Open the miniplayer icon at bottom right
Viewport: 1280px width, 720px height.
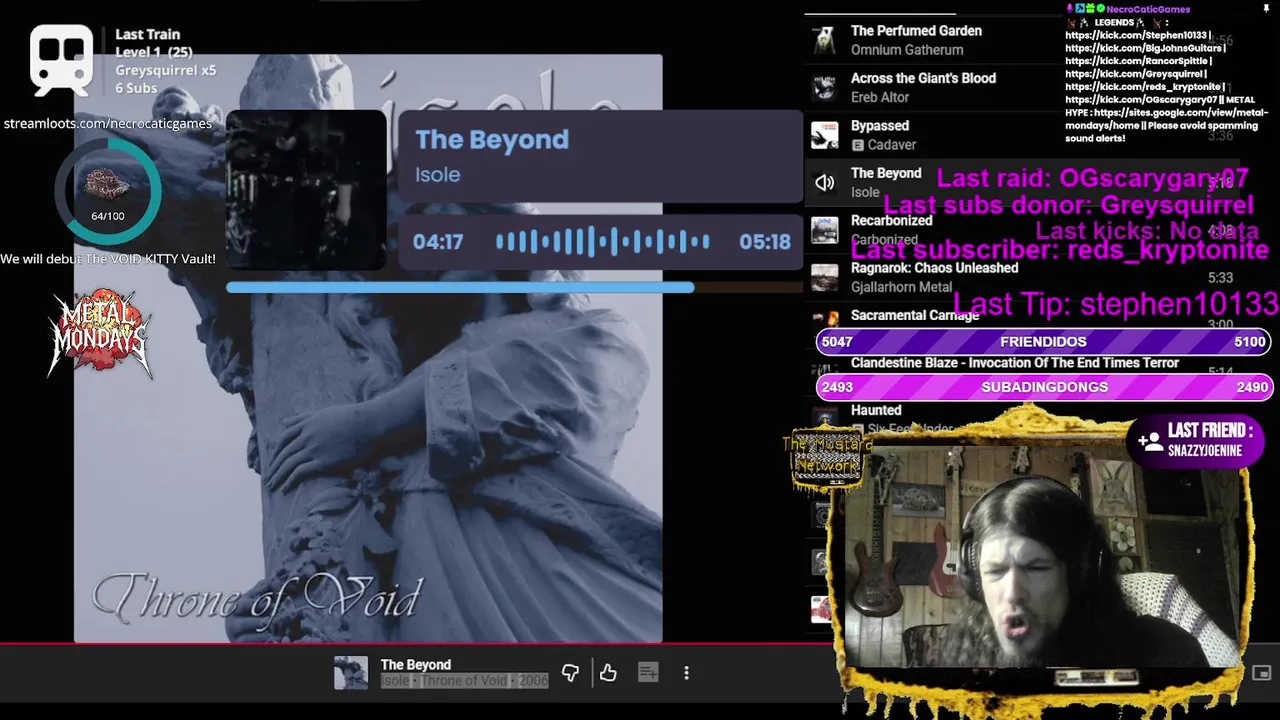click(1261, 673)
